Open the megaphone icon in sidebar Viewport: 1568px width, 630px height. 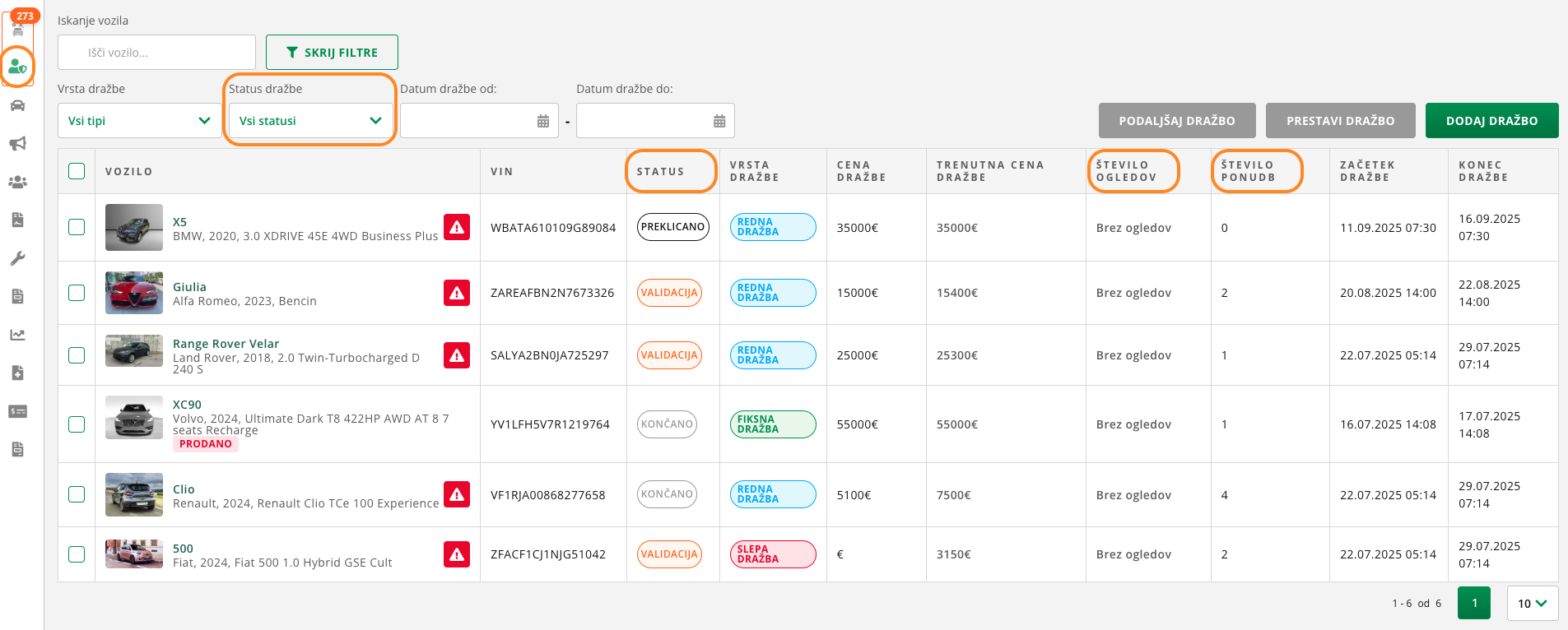point(17,144)
